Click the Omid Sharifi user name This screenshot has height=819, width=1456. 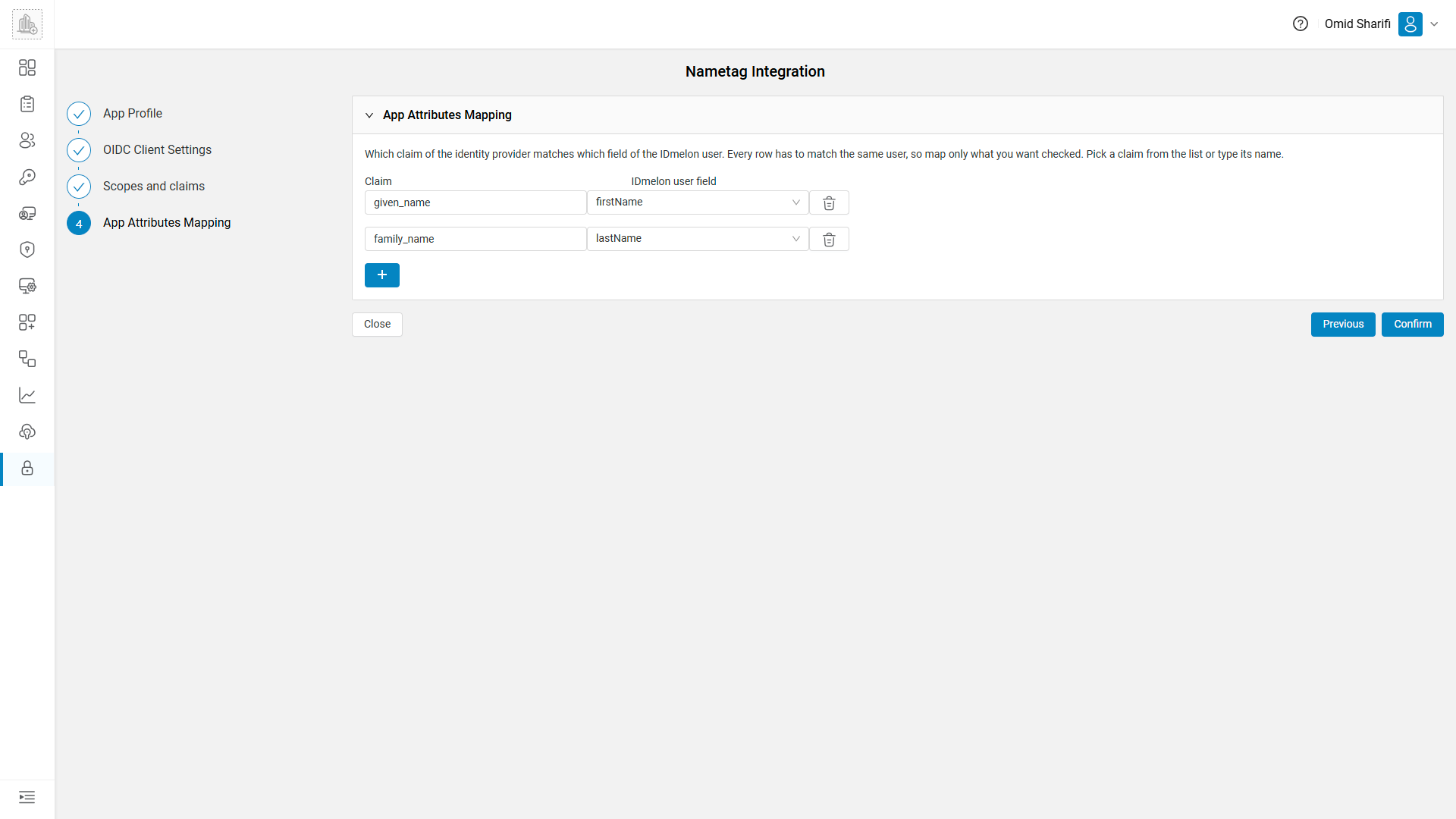pos(1357,24)
